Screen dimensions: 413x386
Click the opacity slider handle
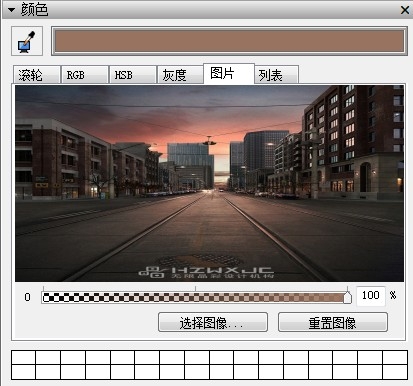(x=347, y=297)
